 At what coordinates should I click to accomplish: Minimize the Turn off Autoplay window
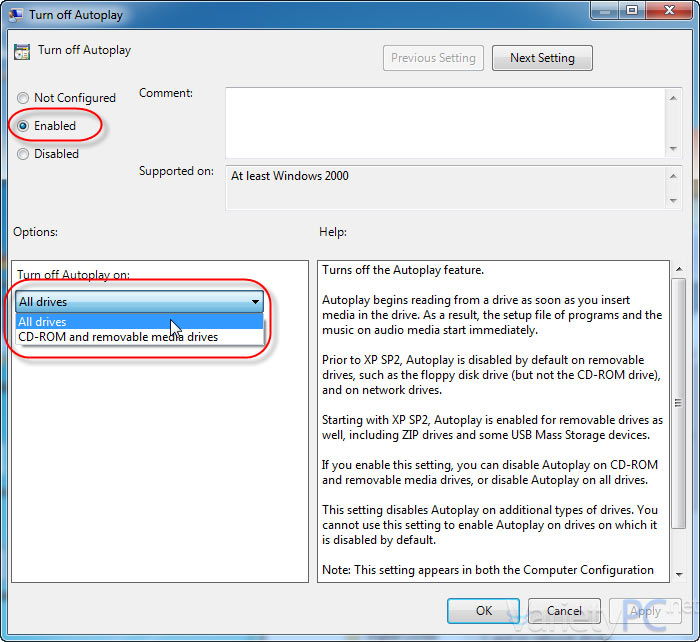tap(605, 11)
